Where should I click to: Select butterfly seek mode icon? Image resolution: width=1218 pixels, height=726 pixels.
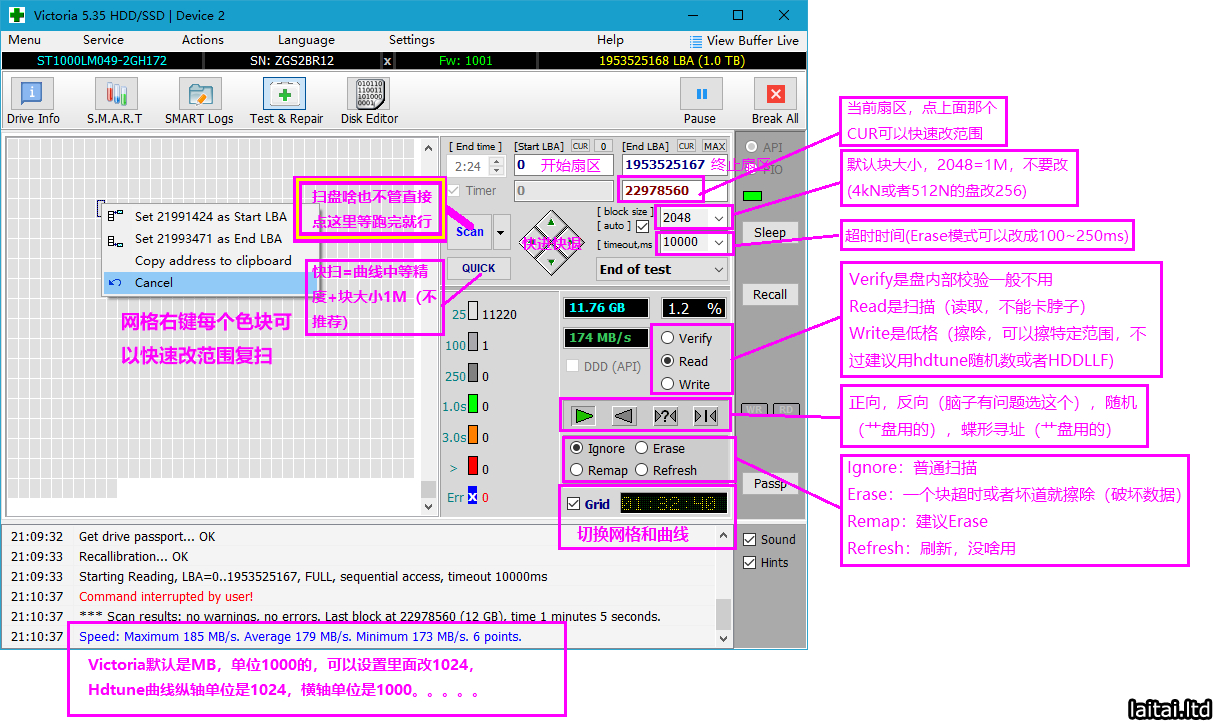click(x=705, y=415)
